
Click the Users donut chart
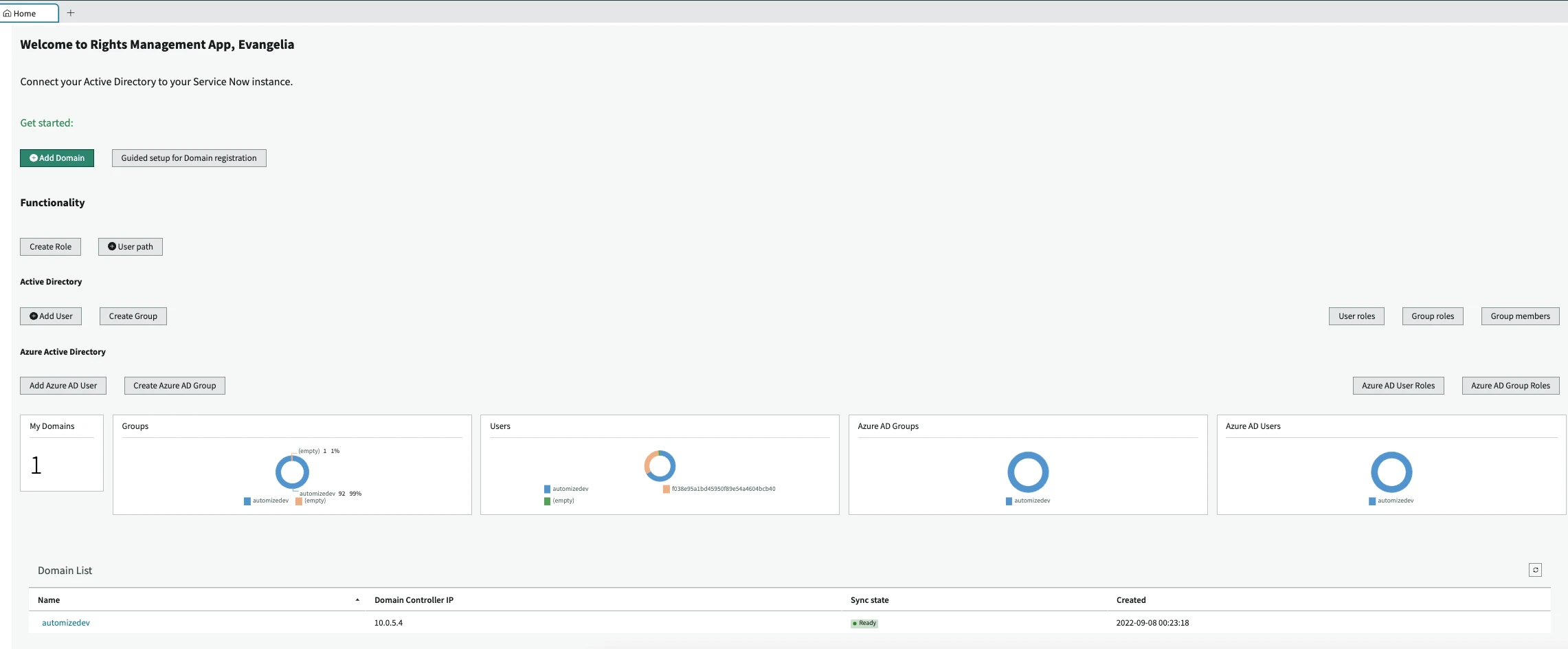click(x=660, y=466)
